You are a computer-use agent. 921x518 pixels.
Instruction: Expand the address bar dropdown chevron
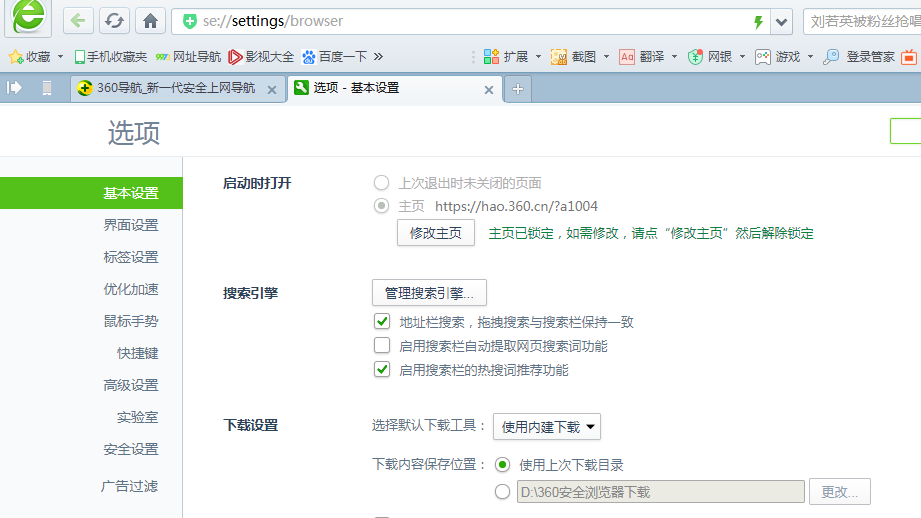pyautogui.click(x=781, y=22)
